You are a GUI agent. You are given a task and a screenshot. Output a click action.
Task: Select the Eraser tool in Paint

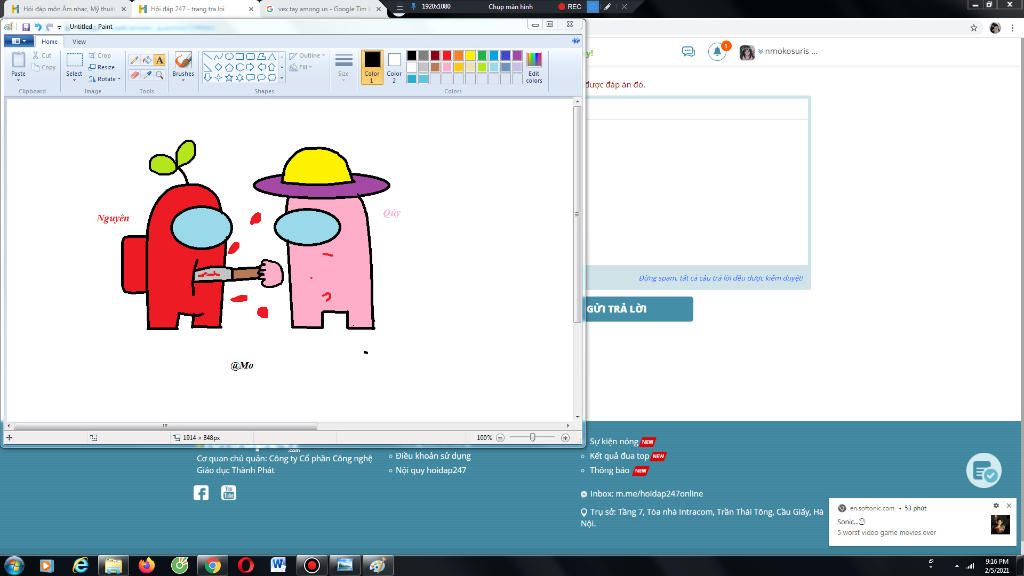coord(135,75)
